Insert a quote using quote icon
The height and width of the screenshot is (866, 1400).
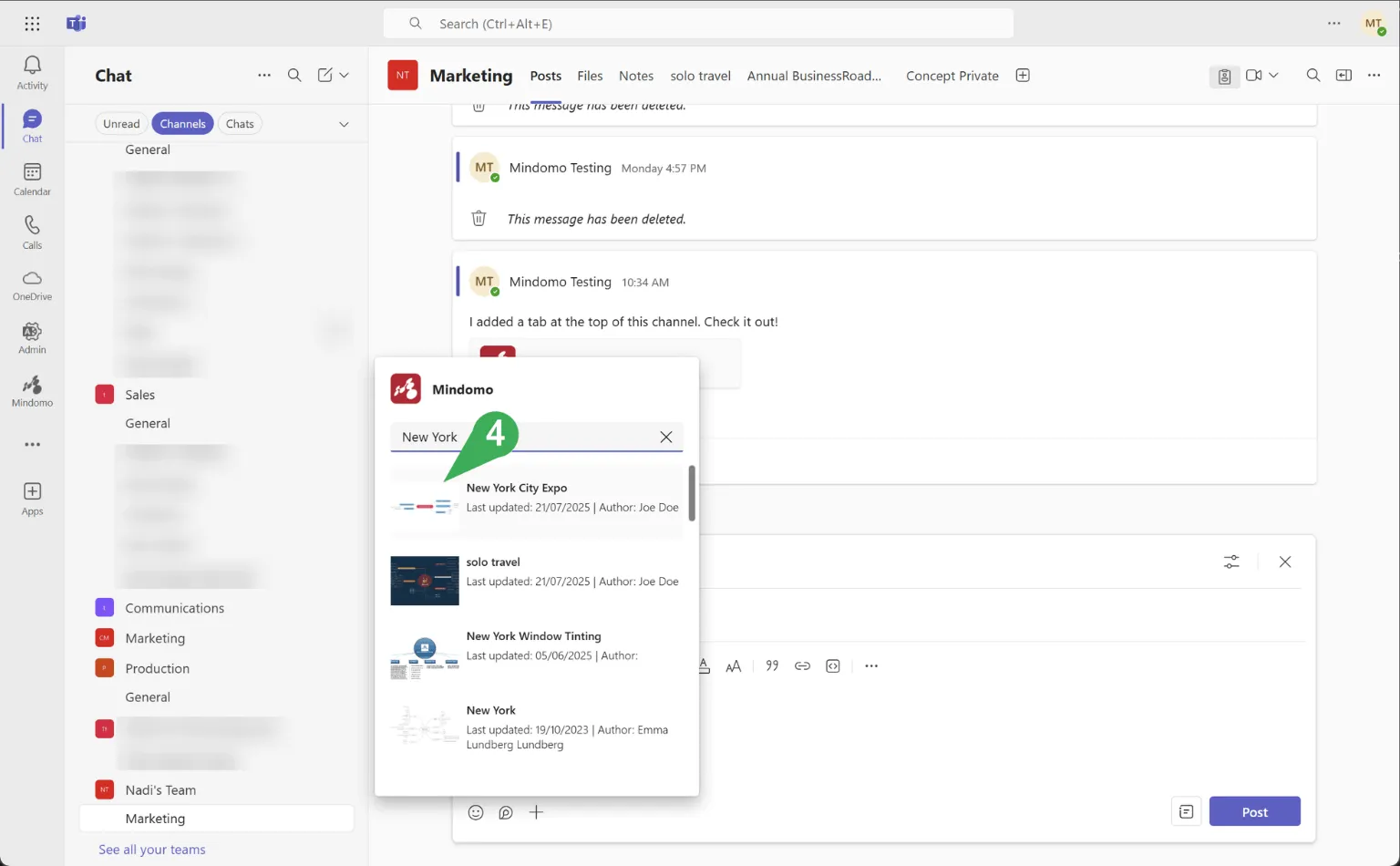point(772,666)
